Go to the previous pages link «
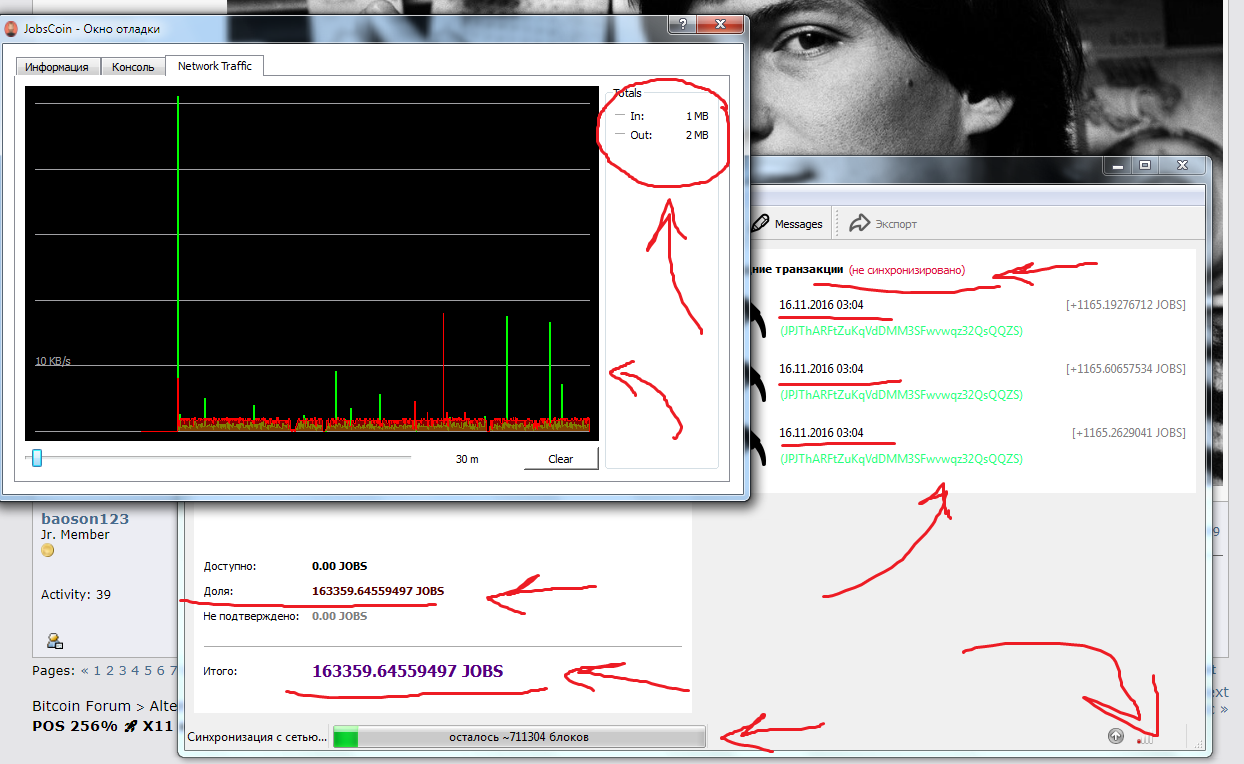1244x764 pixels. 85,670
